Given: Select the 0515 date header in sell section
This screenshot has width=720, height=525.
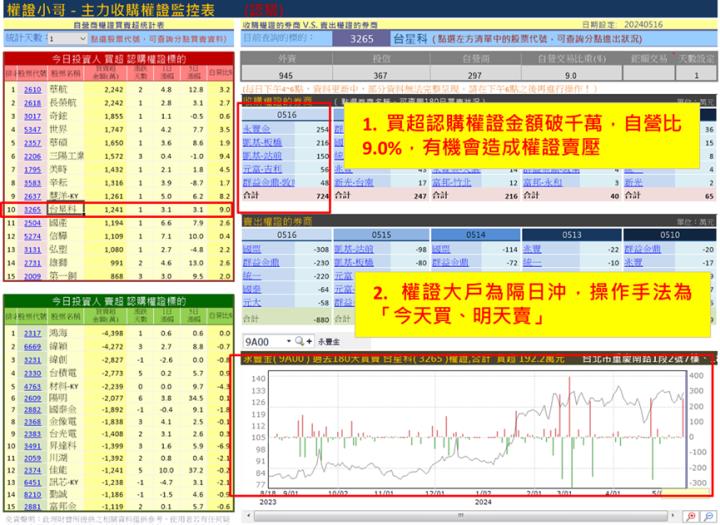Looking at the screenshot, I should click(x=381, y=235).
